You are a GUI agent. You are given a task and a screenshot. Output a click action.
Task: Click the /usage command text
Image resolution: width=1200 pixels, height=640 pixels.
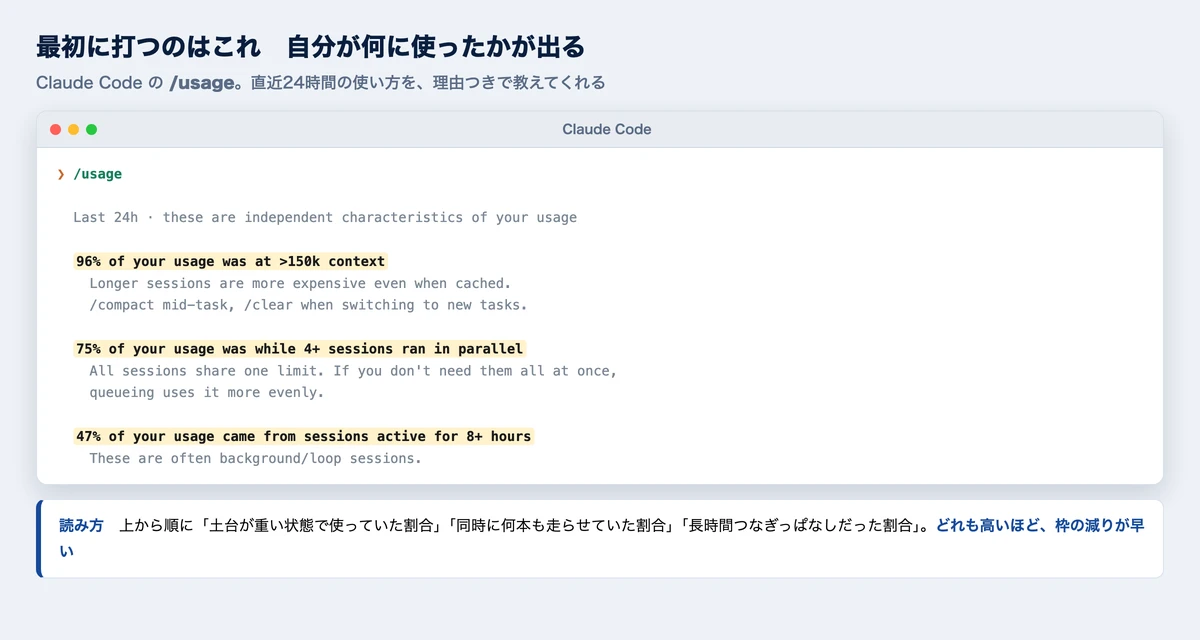click(x=98, y=174)
